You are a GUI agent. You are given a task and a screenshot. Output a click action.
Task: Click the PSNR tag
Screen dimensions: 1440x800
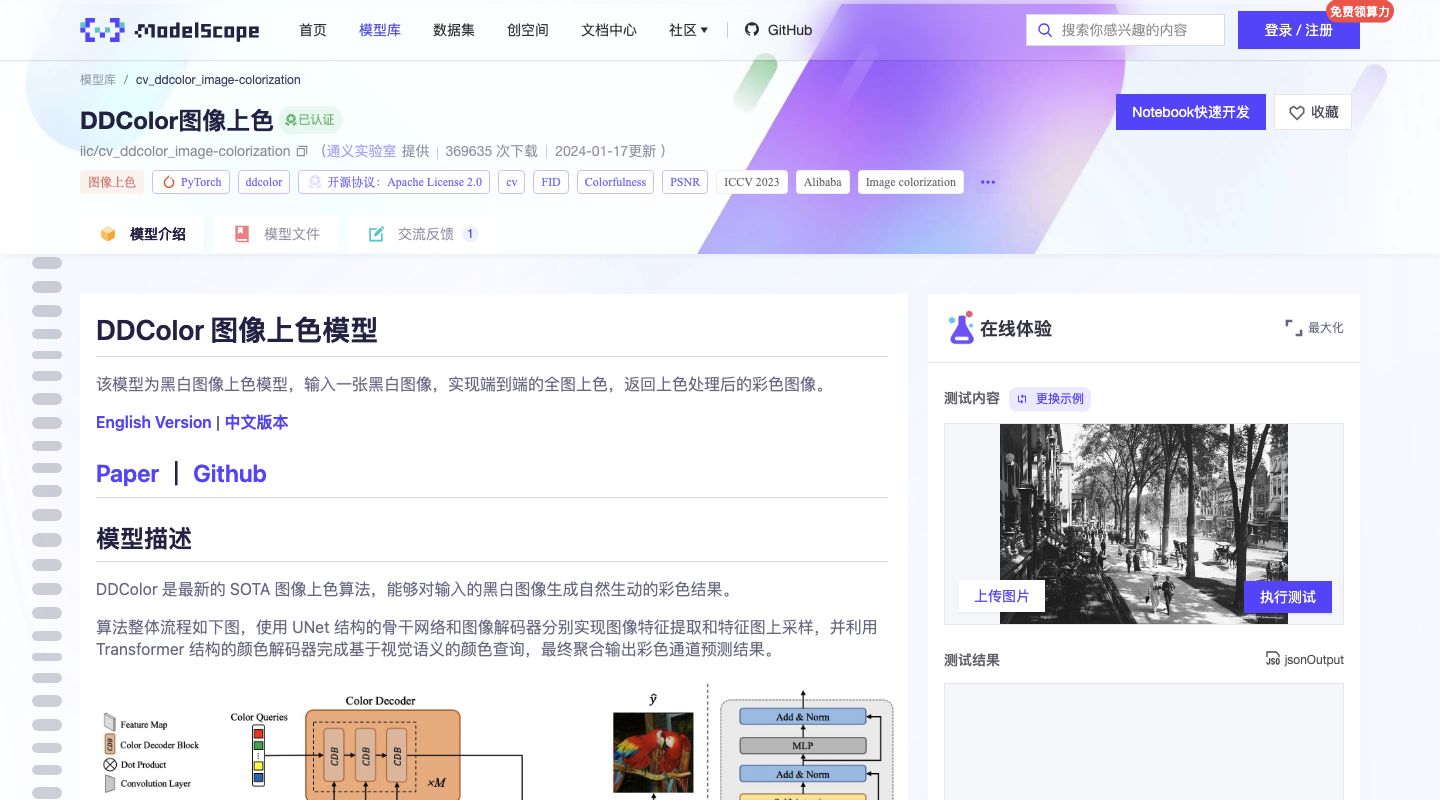click(685, 182)
